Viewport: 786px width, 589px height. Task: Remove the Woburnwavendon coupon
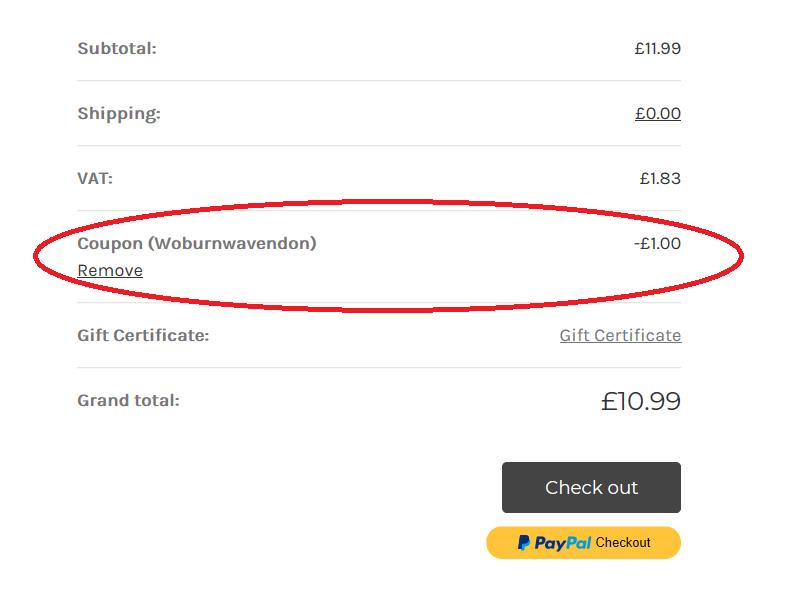[110, 270]
